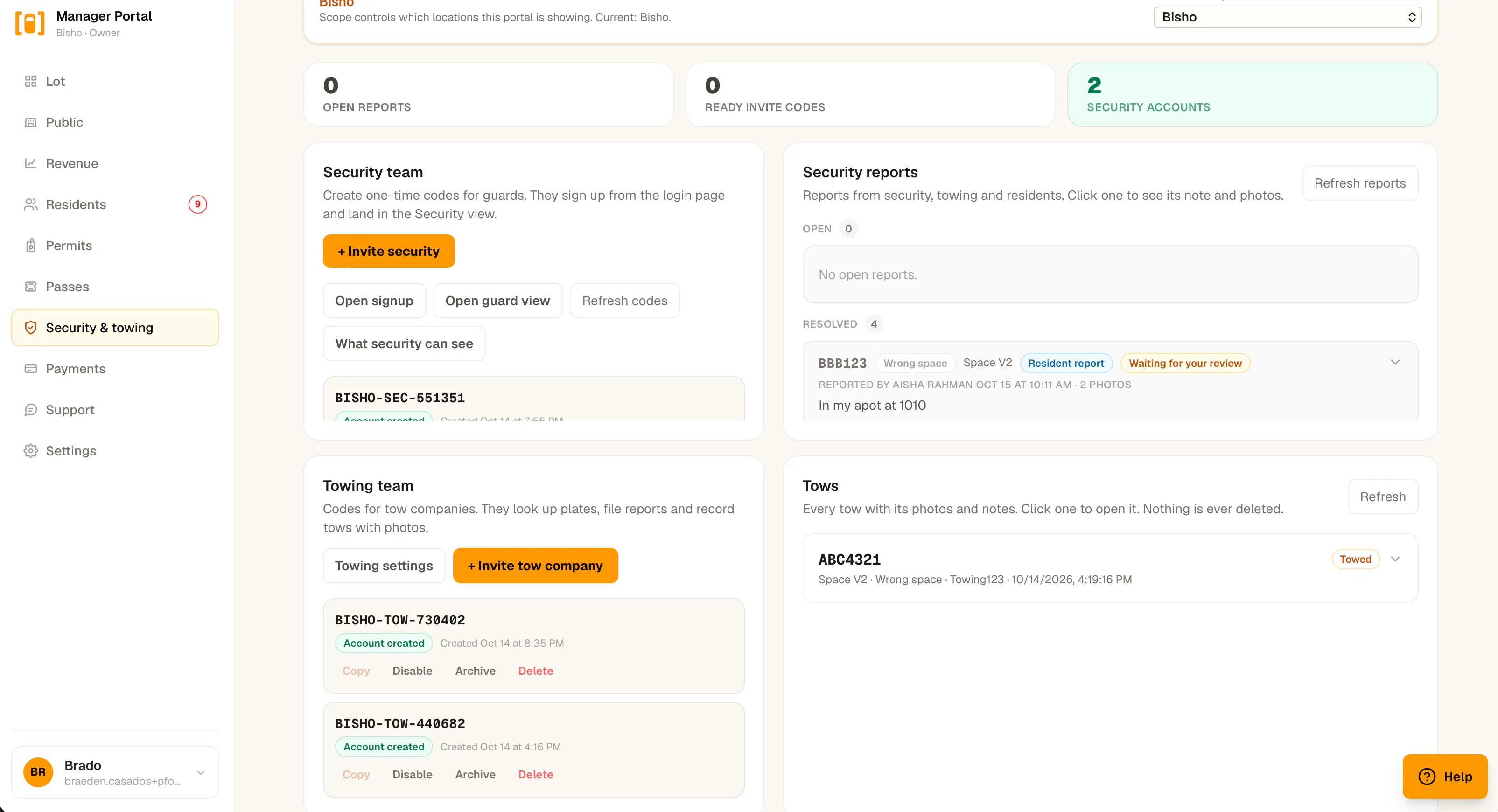
Task: Open the Lot page
Action: pos(115,81)
